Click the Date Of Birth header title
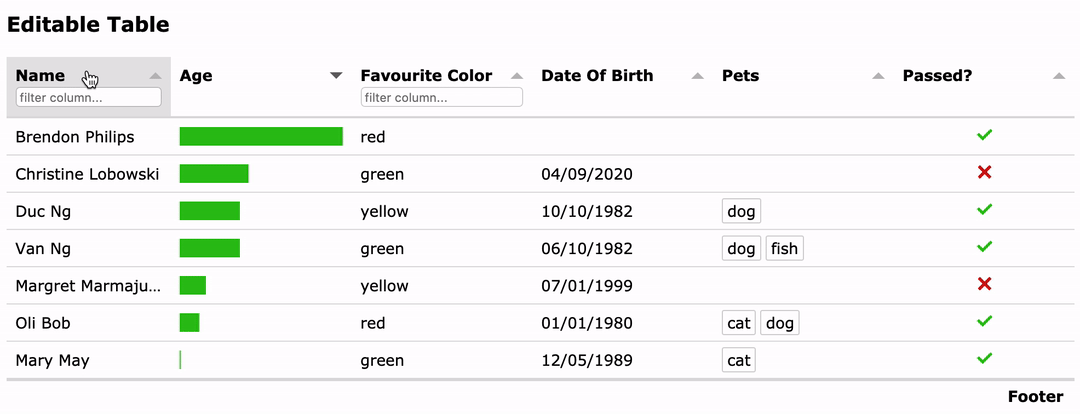1080x414 pixels. (597, 76)
